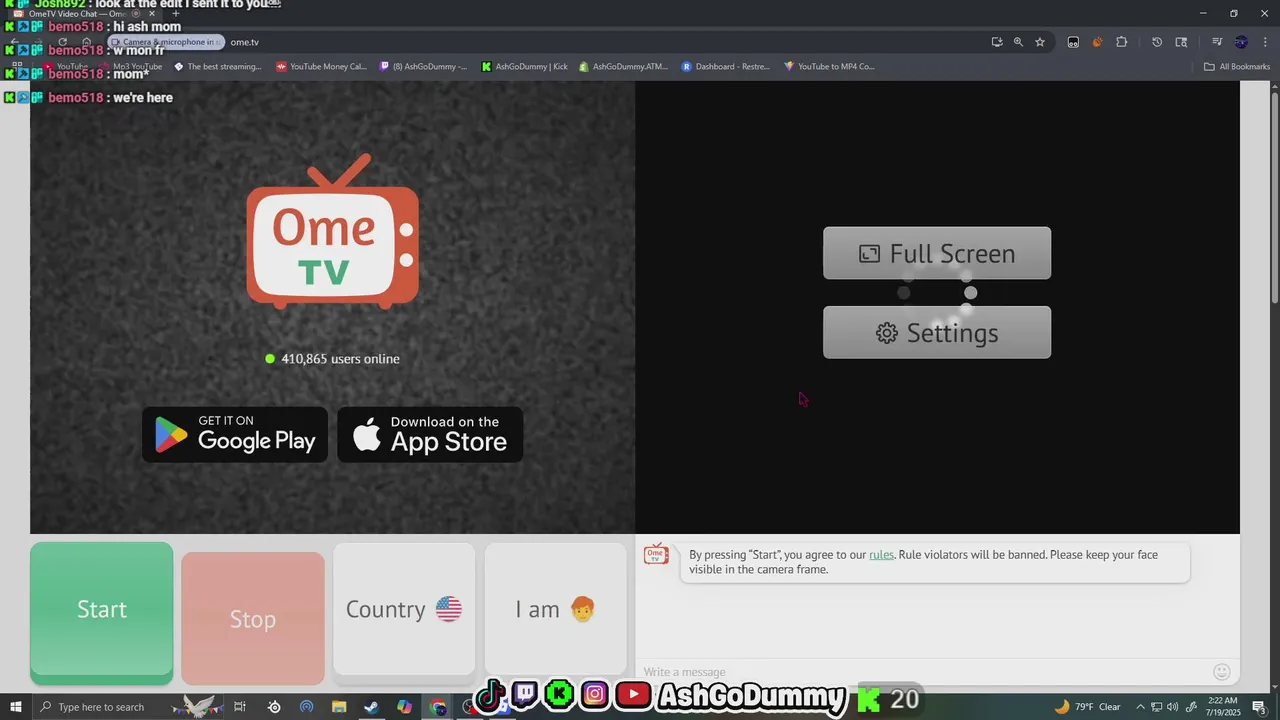Click the volume speaker tray icon
1280x720 pixels.
(1172, 707)
